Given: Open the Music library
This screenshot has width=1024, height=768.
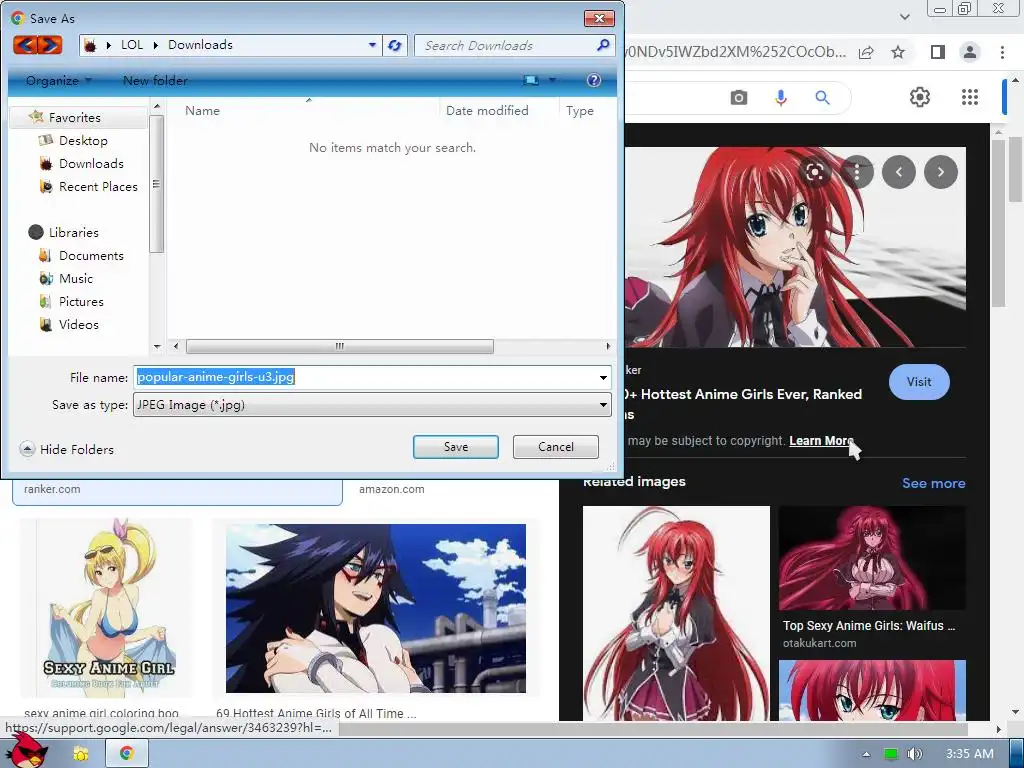Looking at the screenshot, I should (76, 278).
